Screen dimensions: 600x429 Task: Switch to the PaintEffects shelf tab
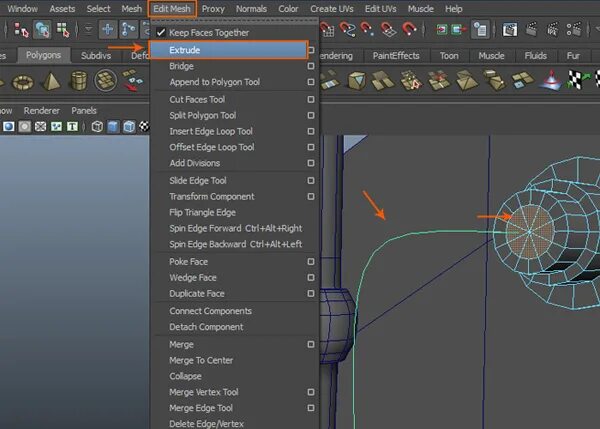pyautogui.click(x=396, y=56)
